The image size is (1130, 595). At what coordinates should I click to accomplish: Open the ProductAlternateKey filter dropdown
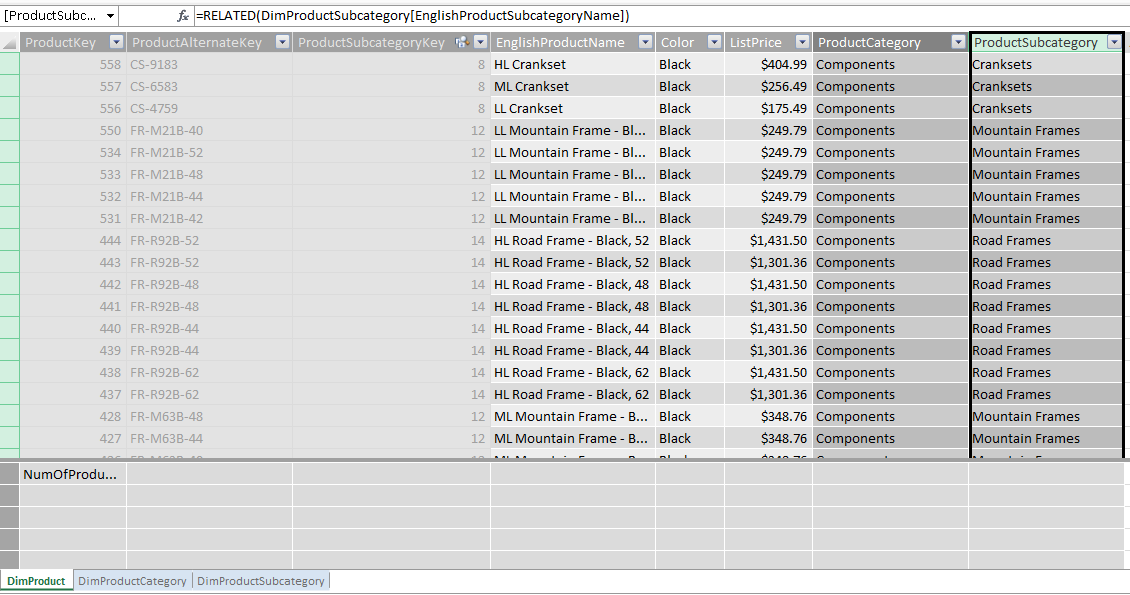[281, 42]
